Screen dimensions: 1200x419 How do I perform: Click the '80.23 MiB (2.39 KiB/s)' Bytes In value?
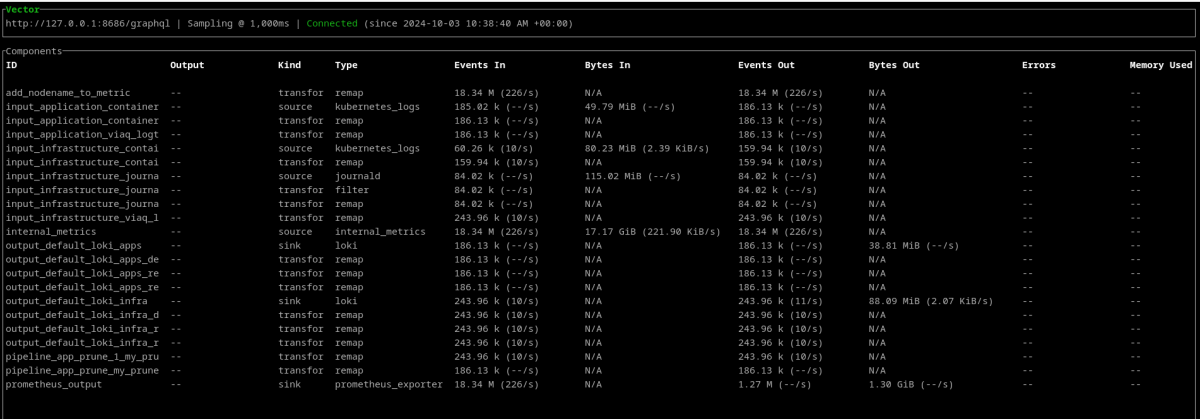pyautogui.click(x=649, y=148)
